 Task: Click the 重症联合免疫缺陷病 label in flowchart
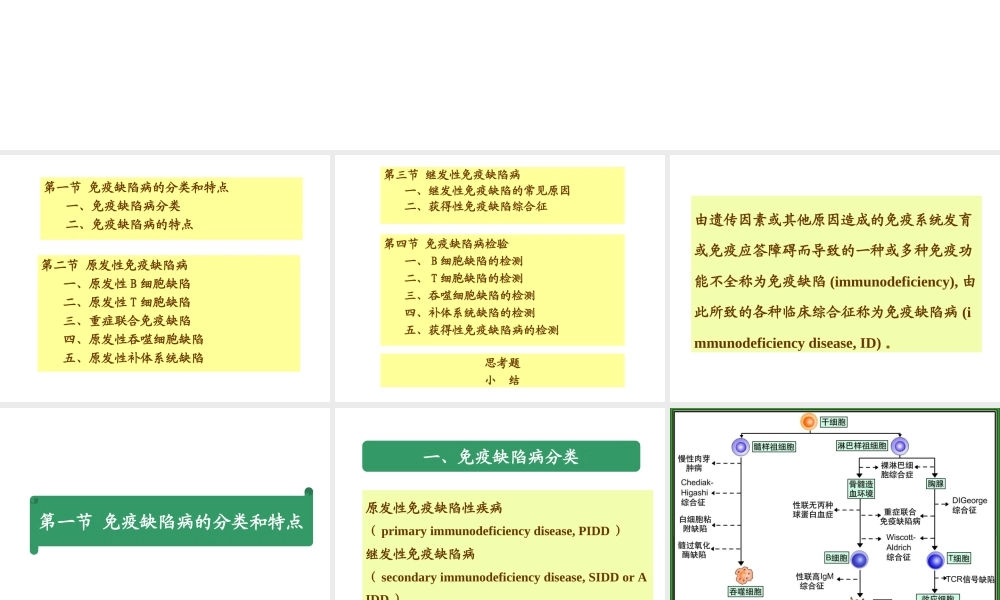[901, 516]
